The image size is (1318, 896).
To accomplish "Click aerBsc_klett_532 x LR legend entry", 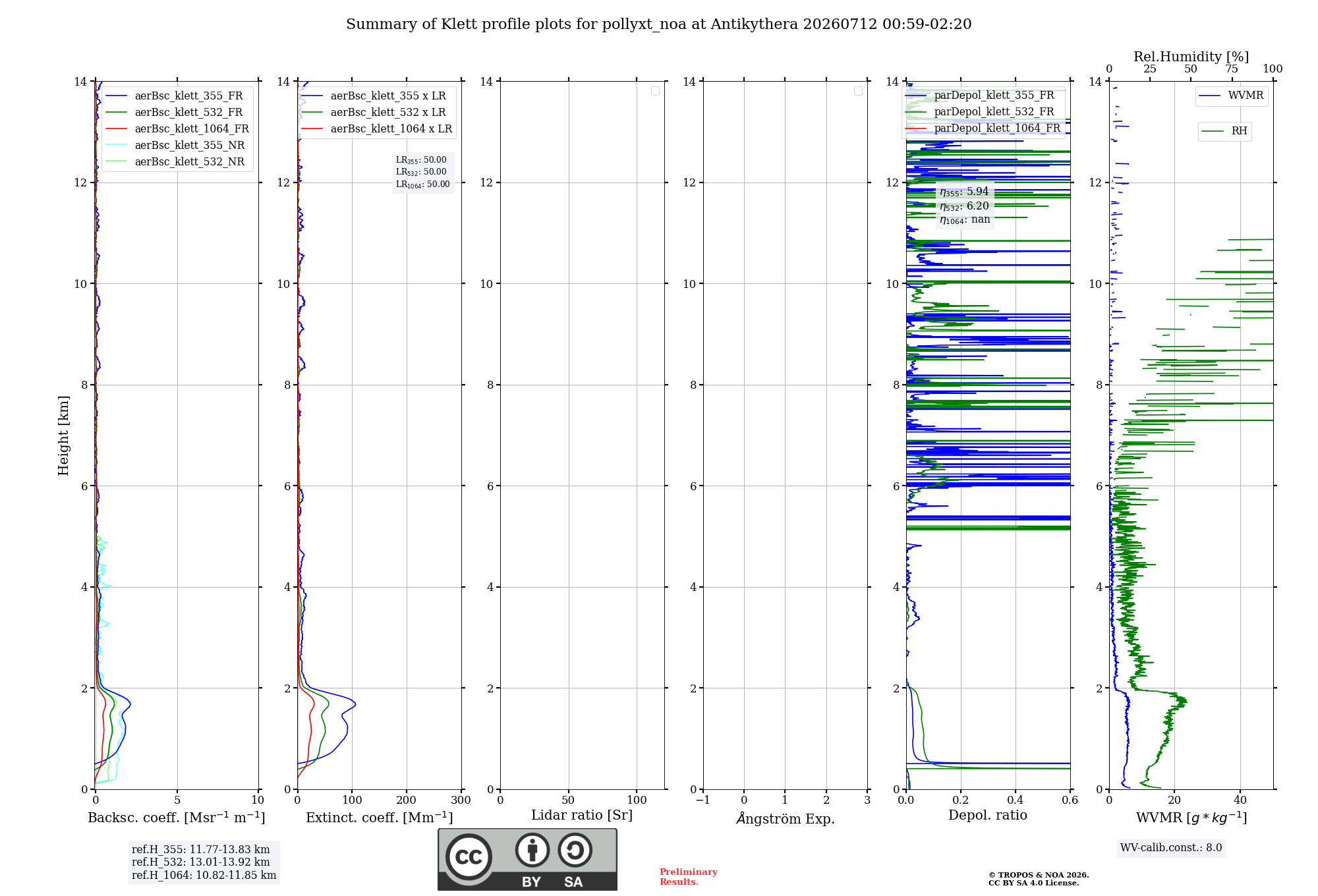I will [374, 113].
